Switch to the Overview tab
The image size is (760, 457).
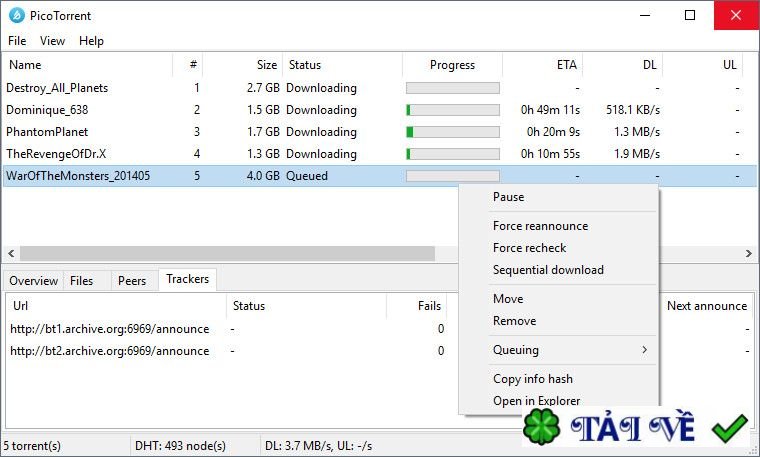pos(33,281)
